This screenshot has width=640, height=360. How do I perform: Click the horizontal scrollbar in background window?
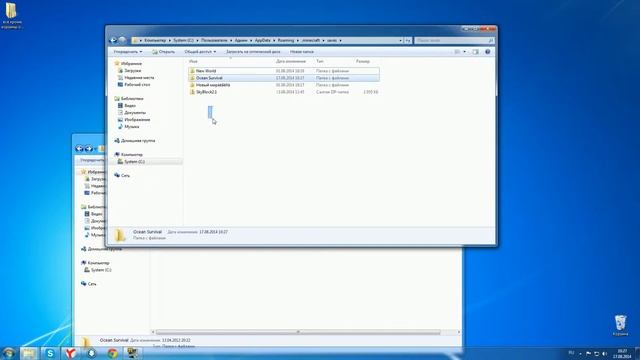[298, 332]
